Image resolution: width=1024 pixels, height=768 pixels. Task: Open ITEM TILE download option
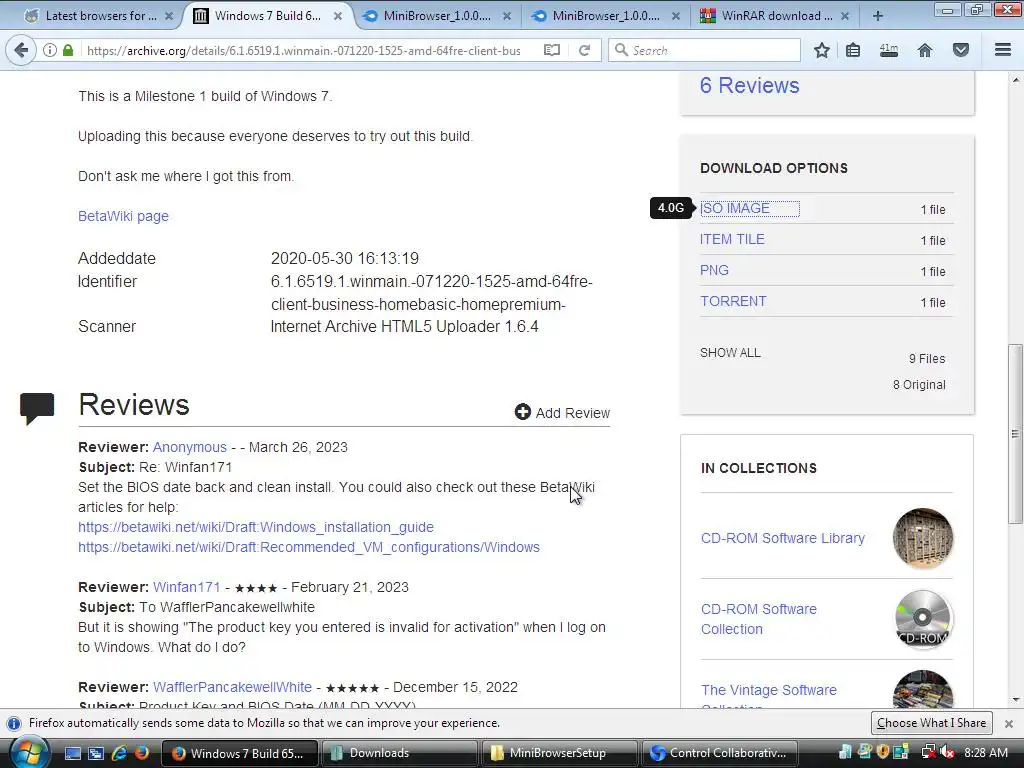click(x=732, y=239)
